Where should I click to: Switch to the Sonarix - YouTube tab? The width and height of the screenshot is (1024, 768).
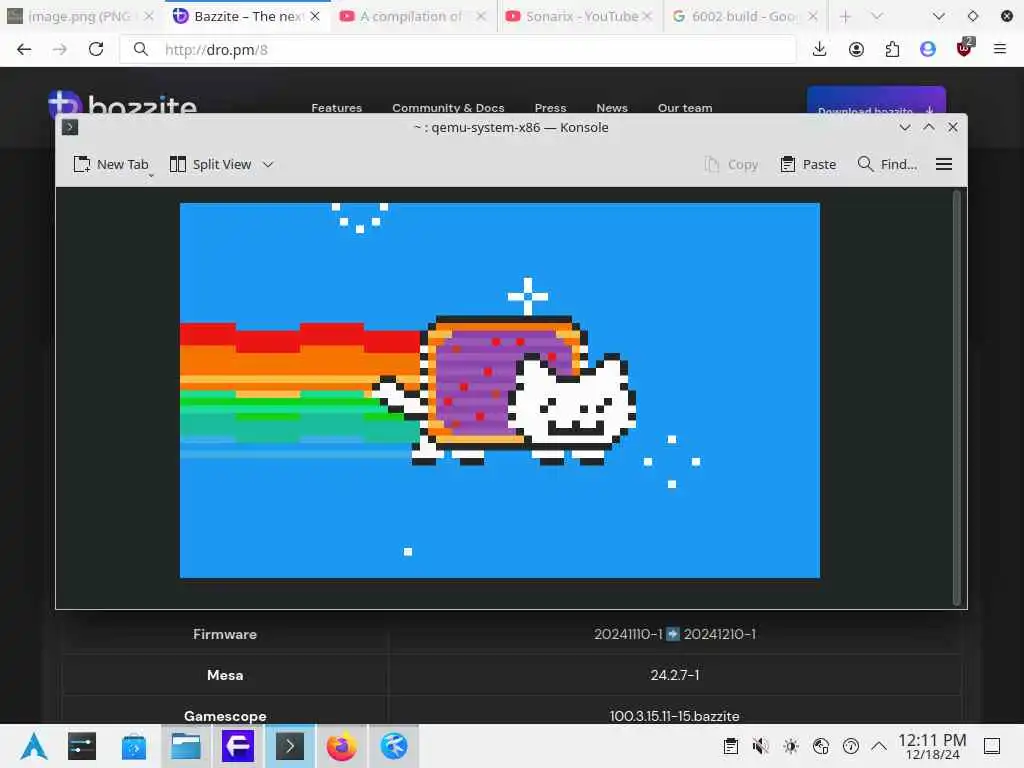(x=581, y=16)
